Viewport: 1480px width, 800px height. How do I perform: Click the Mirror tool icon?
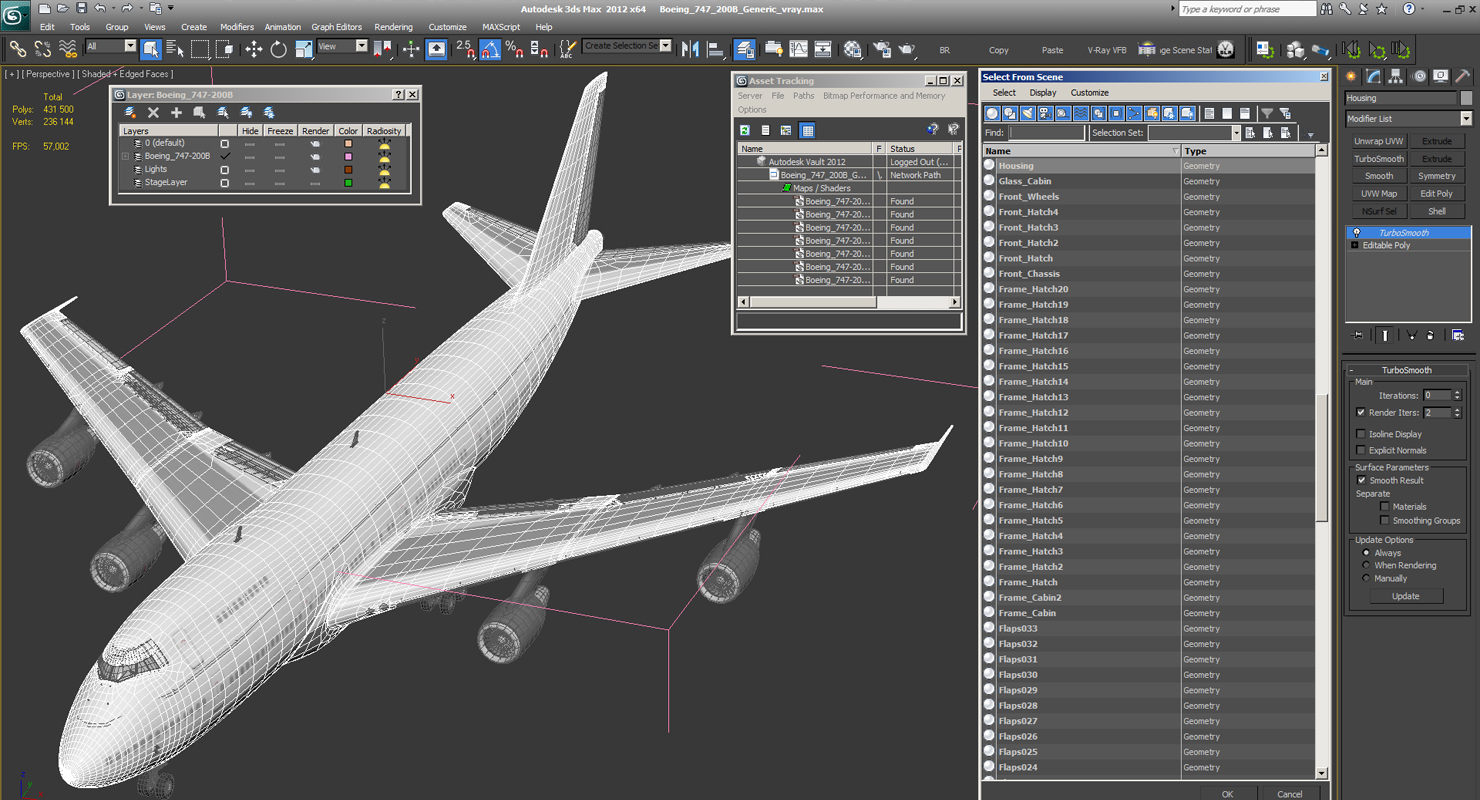[690, 48]
